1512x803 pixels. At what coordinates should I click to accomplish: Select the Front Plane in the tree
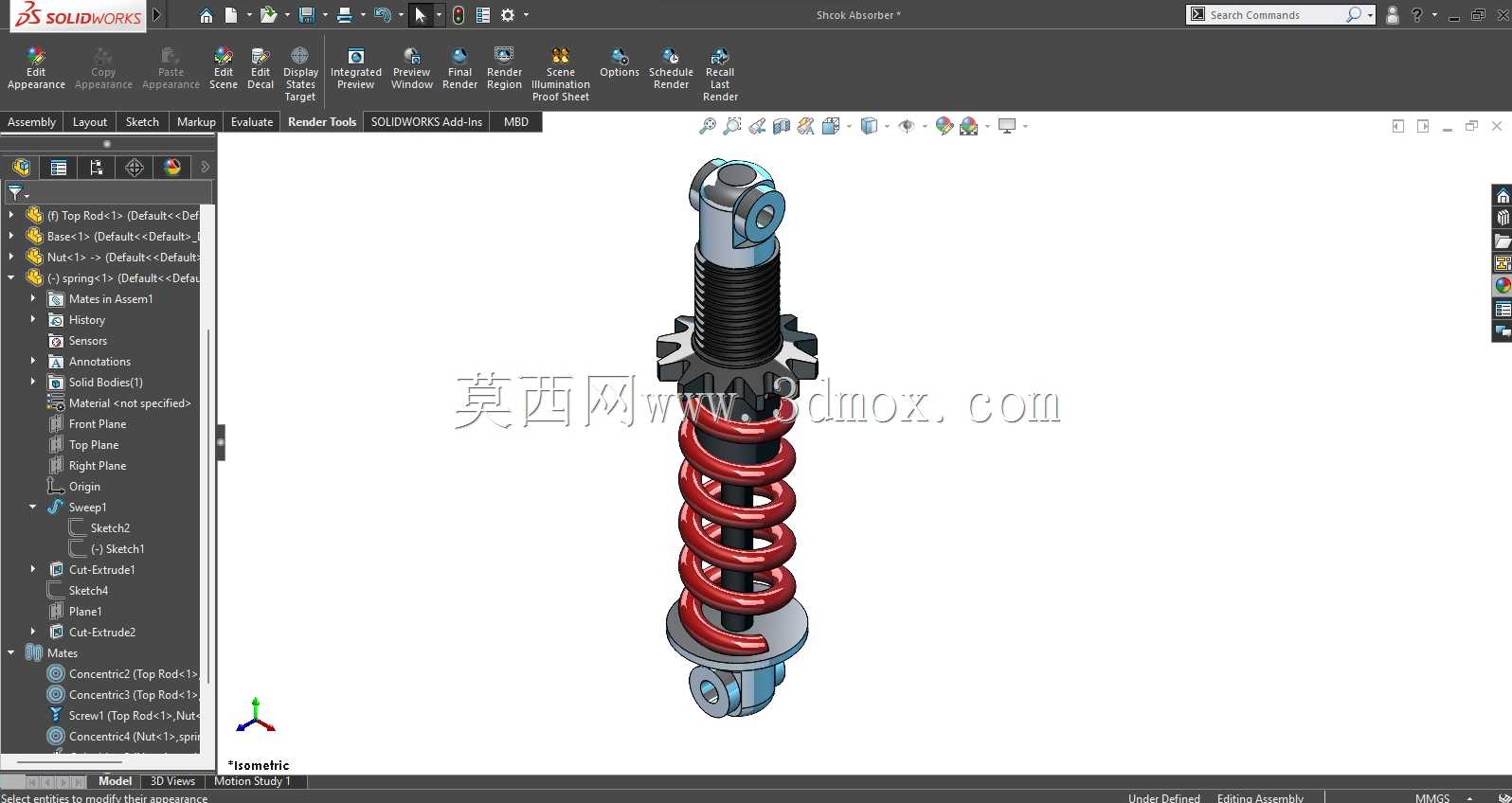[x=98, y=424]
